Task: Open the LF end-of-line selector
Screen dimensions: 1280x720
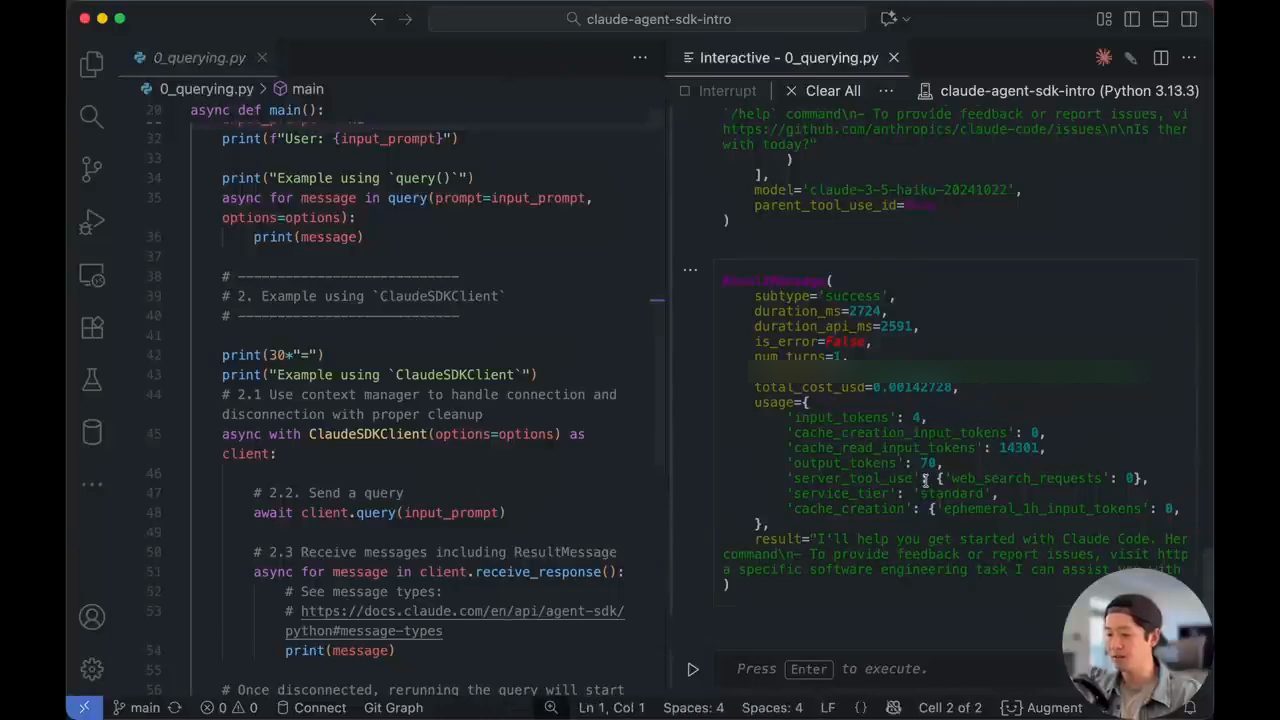Action: pyautogui.click(x=828, y=708)
